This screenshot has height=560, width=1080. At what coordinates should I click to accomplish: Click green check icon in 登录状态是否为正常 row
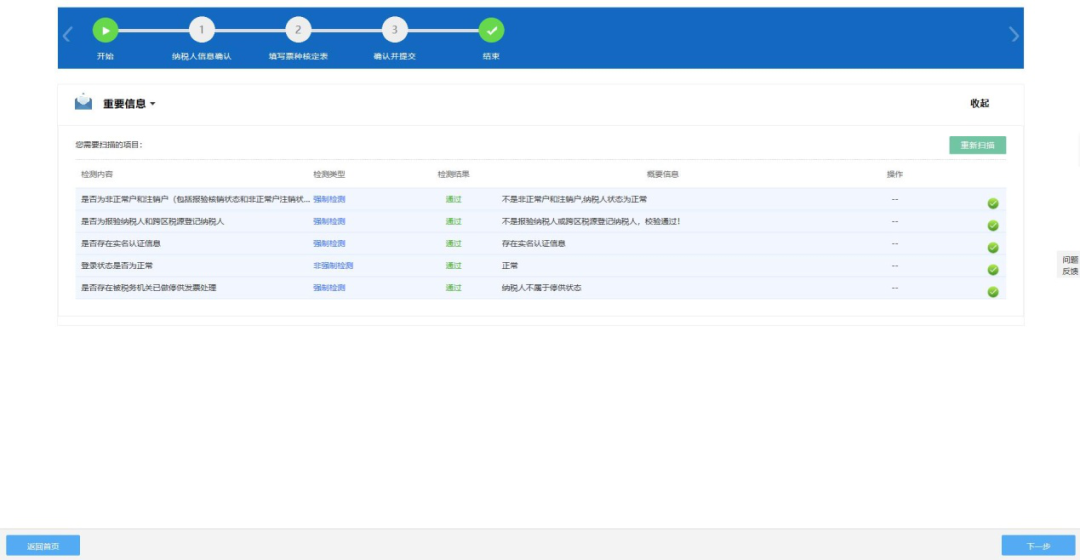pyautogui.click(x=993, y=269)
